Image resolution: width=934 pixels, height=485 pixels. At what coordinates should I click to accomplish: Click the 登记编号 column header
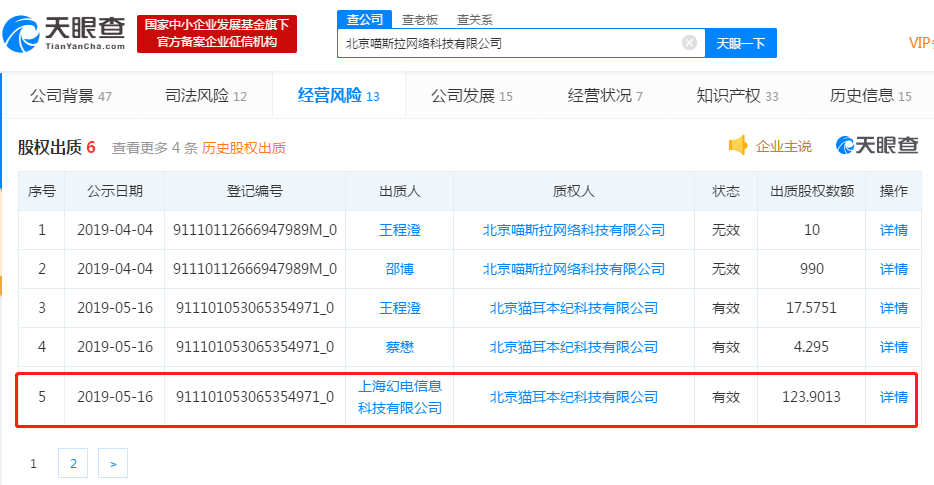[x=255, y=191]
